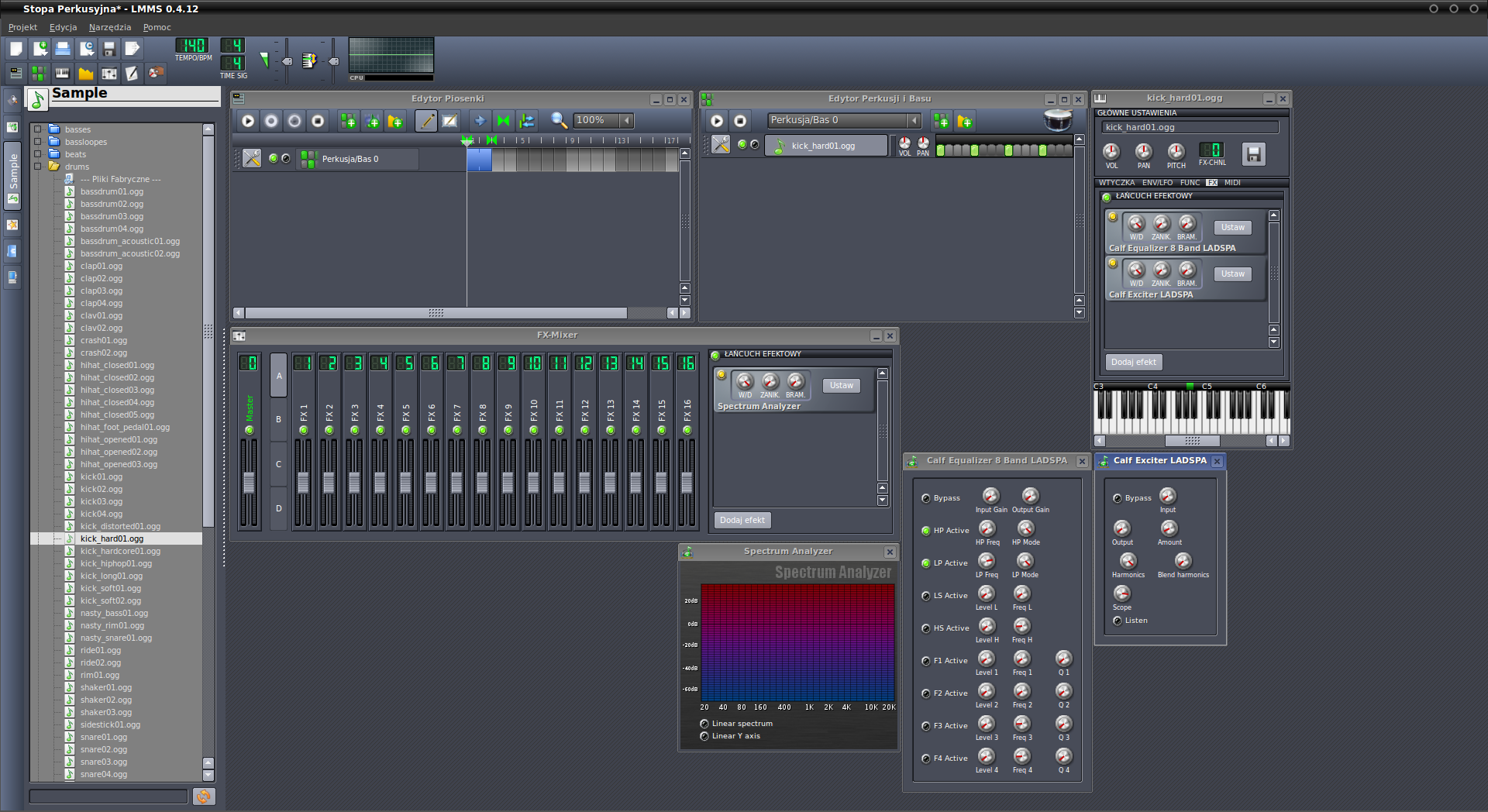Screen dimensions: 1488x812
Task: Mute the kick_hard01.ogg track
Action: 742,144
